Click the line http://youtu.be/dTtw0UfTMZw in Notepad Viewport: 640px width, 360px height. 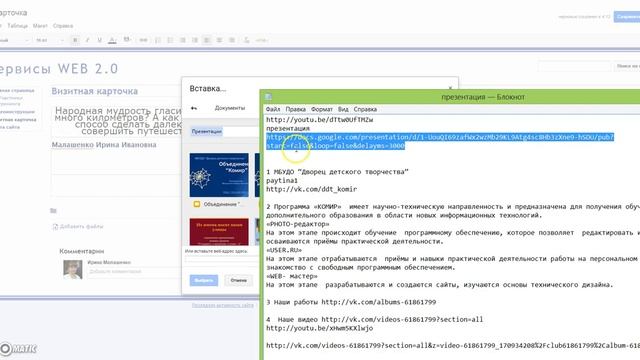[x=320, y=120]
